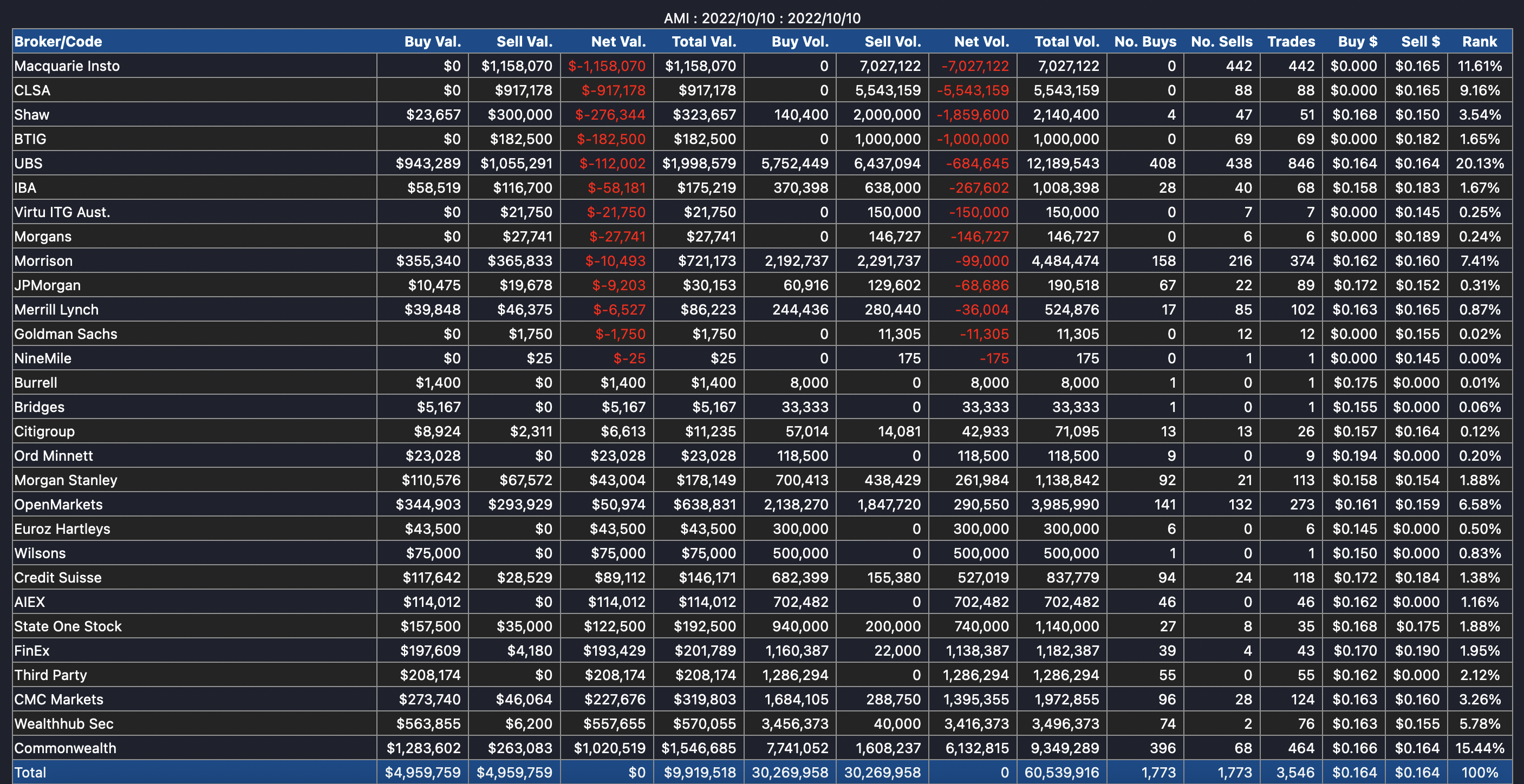Click the No. Buys column header

coord(1145,41)
